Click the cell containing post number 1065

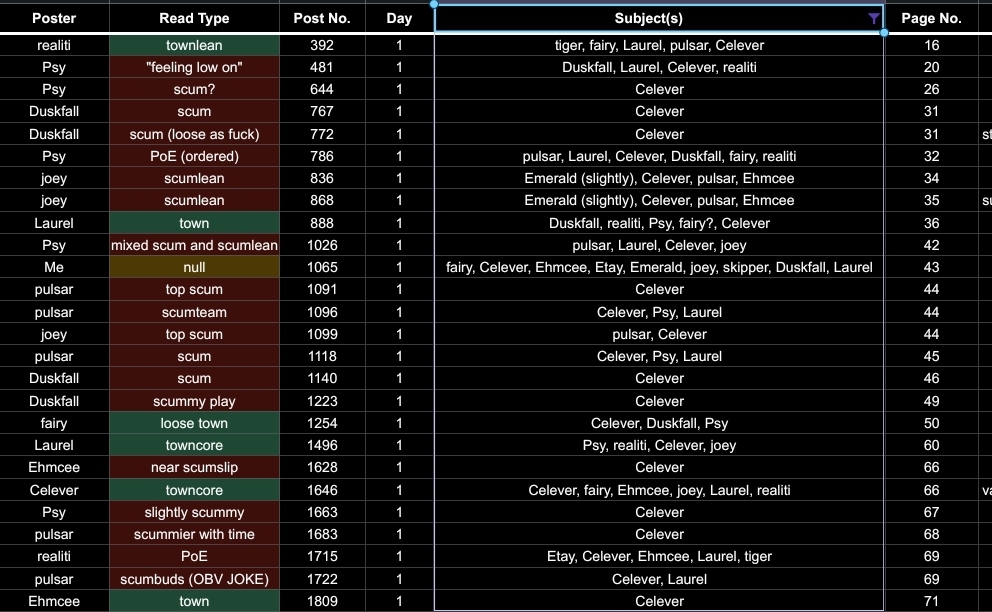pyautogui.click(x=322, y=267)
